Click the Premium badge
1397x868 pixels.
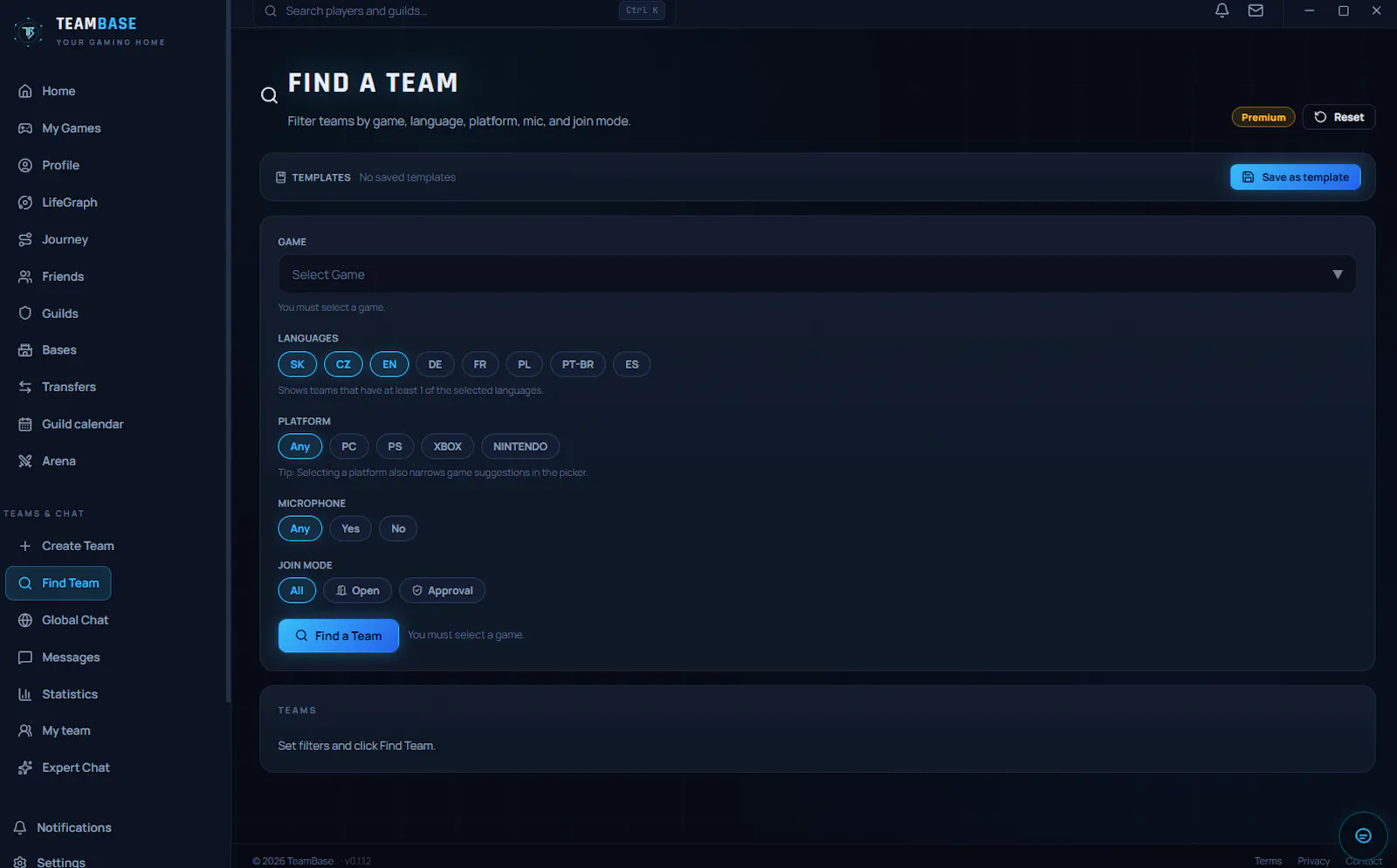pyautogui.click(x=1263, y=117)
